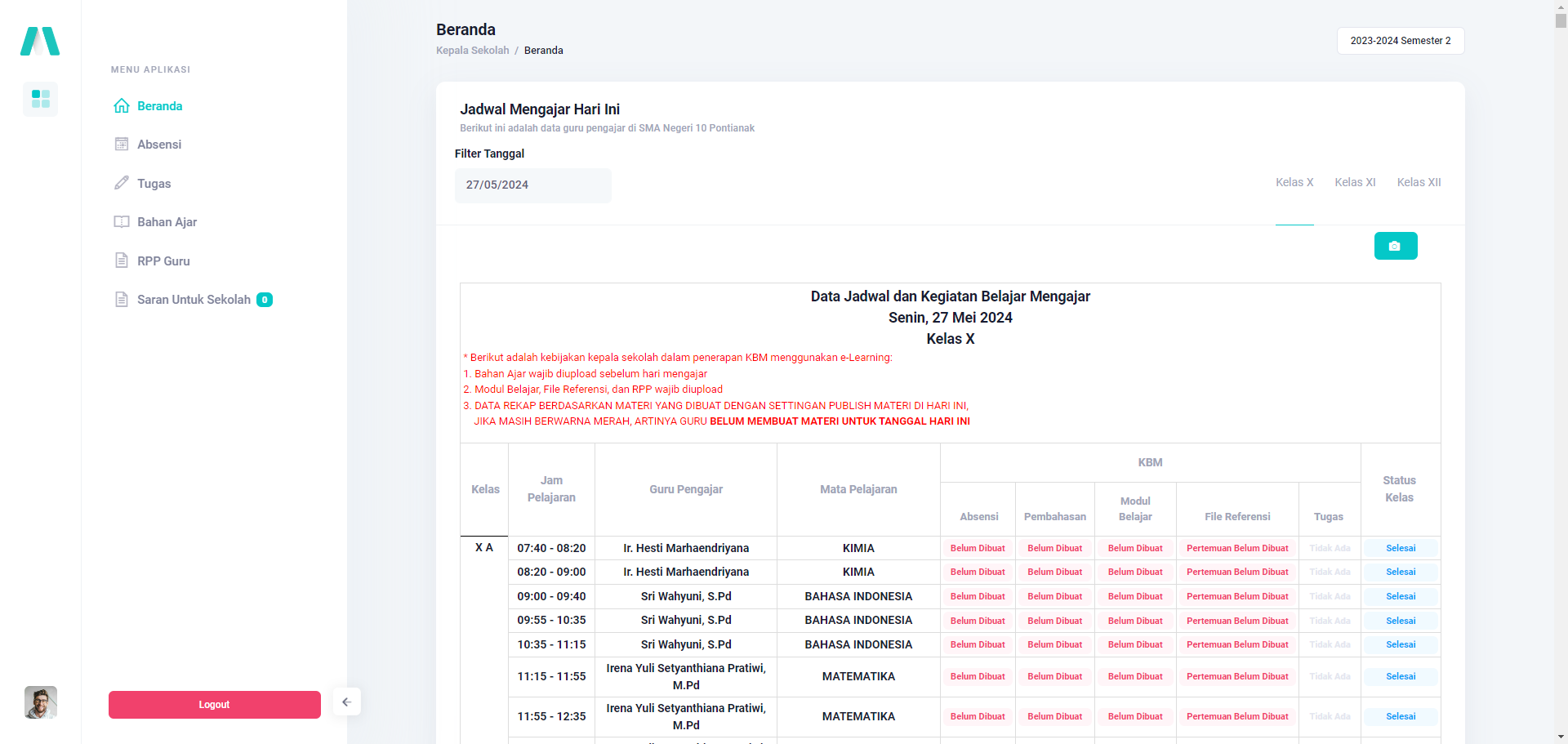Screen dimensions: 1568x744
Task: Click the user profile avatar
Action: (x=41, y=702)
